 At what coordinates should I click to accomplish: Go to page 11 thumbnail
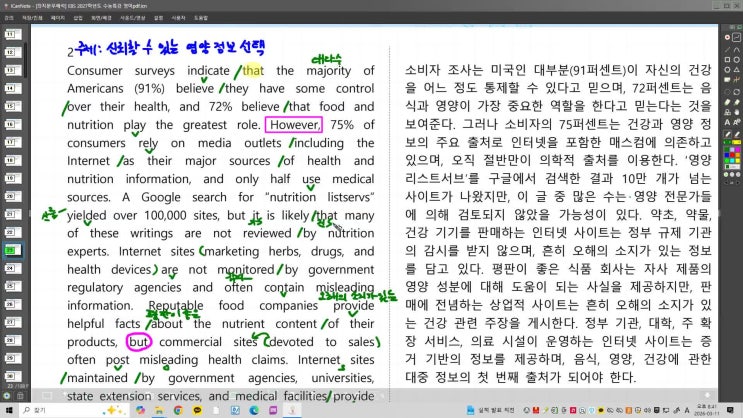point(13,34)
